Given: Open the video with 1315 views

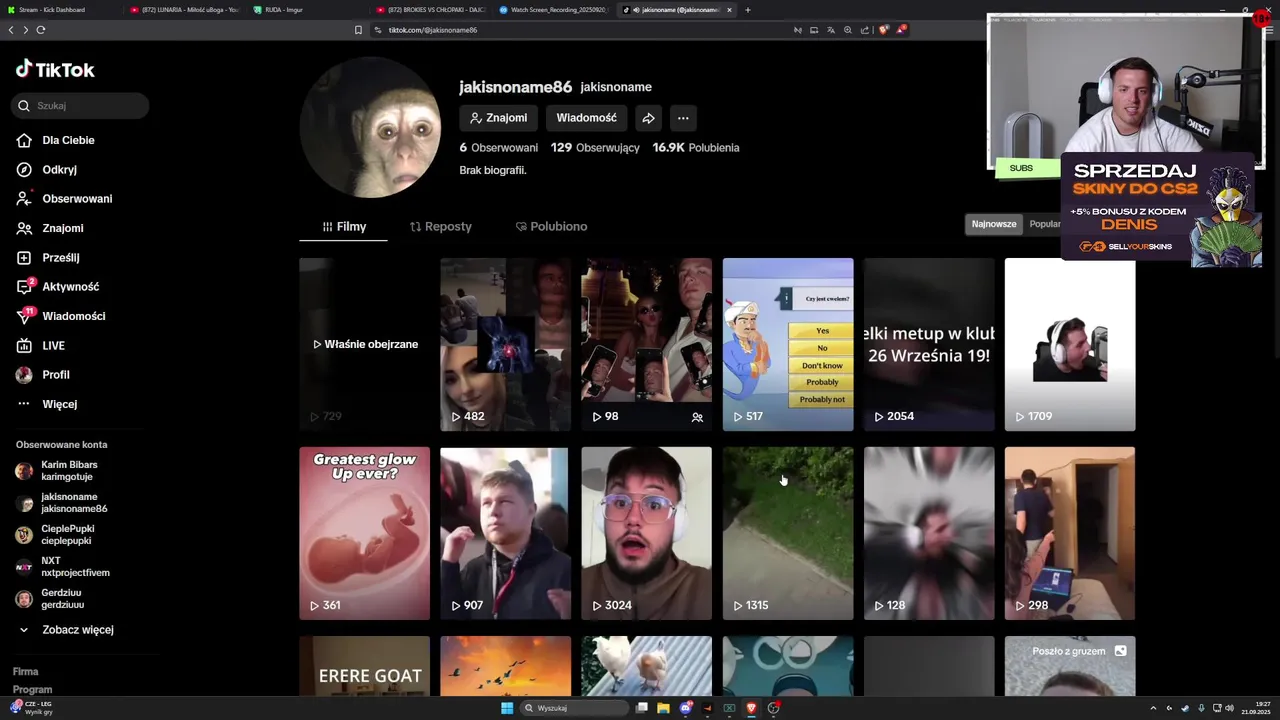Looking at the screenshot, I should 788,533.
